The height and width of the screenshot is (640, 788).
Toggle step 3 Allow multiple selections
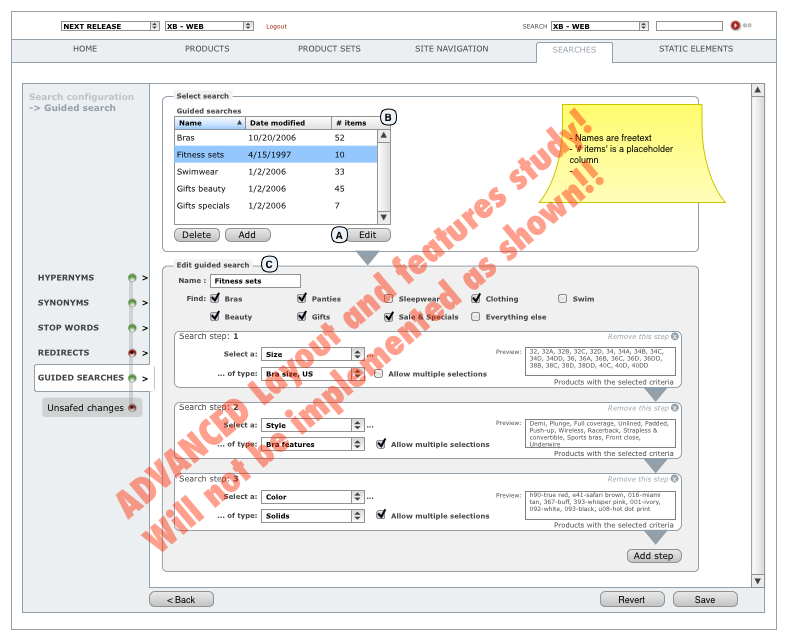(x=381, y=515)
